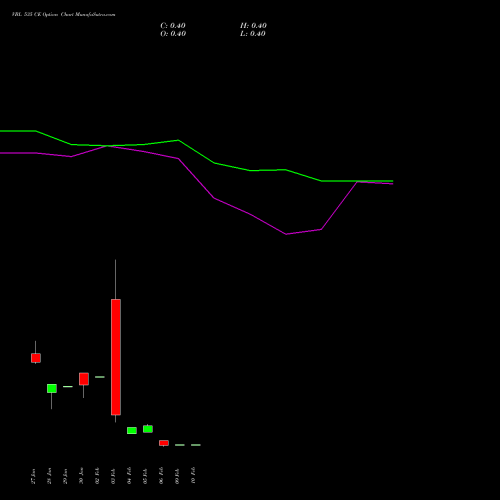The height and width of the screenshot is (500, 500).
Task: Click the 29 Jan date axis label
Action: pos(65,476)
